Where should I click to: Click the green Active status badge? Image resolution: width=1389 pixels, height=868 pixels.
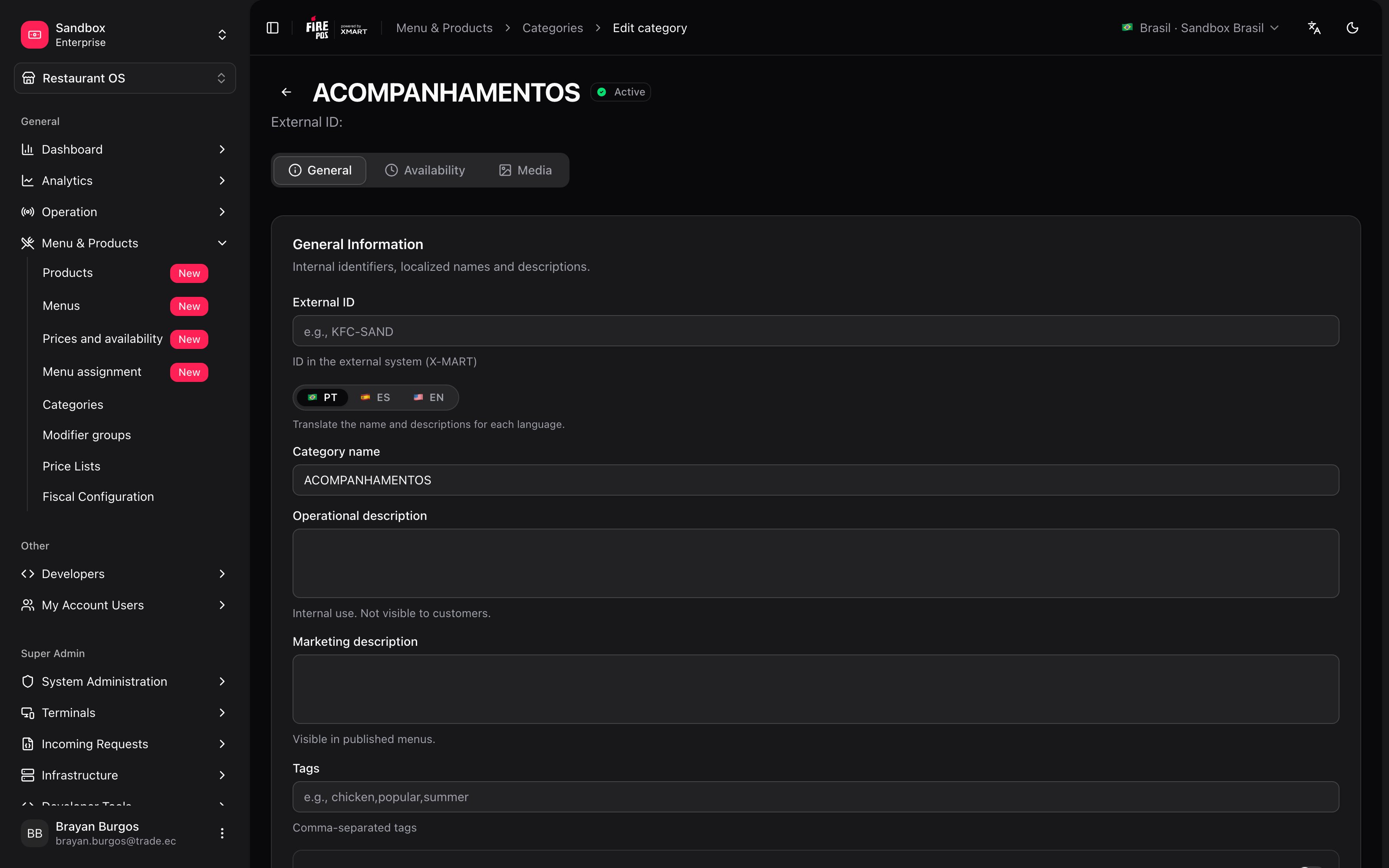pos(620,92)
